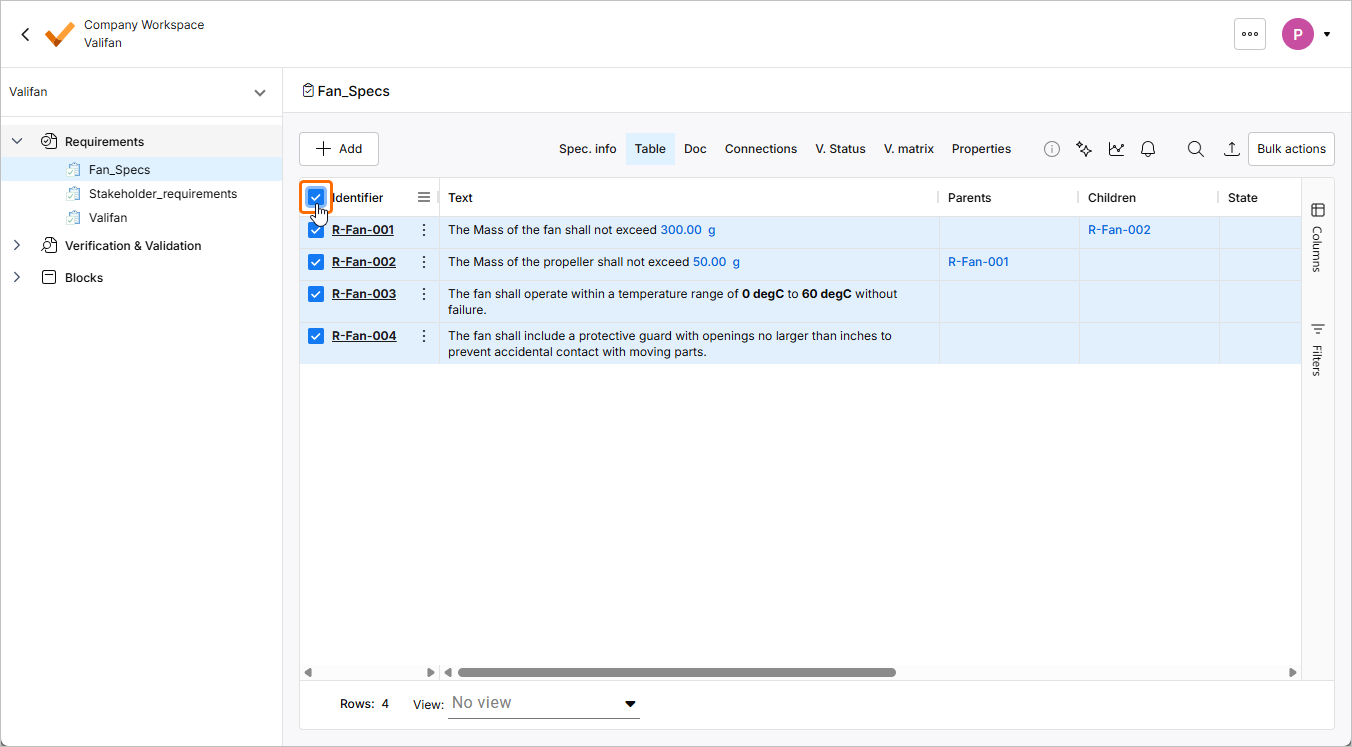Open the Connections tab
1352x747 pixels.
click(761, 149)
